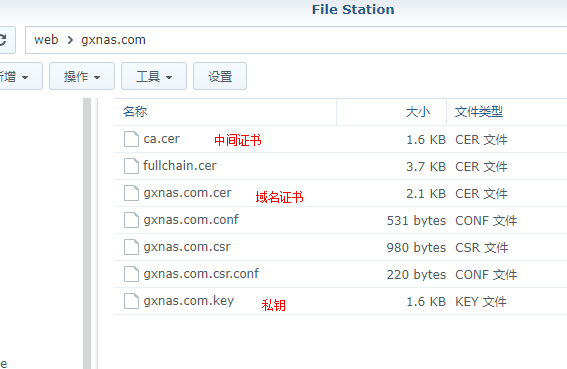Open the 操作 dropdown menu
567x369 pixels.
click(x=82, y=76)
